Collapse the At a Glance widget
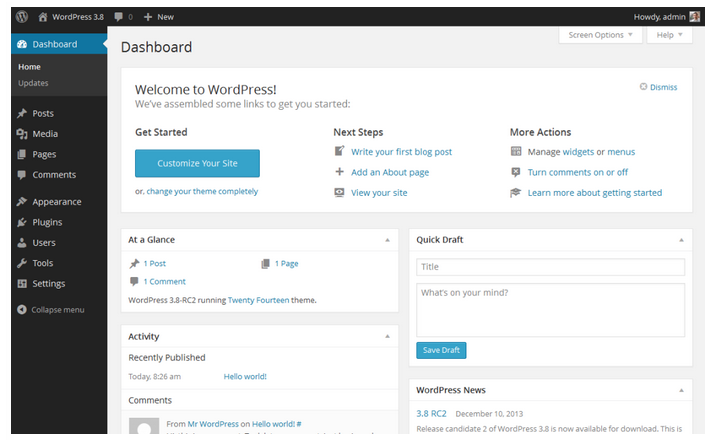 pyautogui.click(x=387, y=240)
